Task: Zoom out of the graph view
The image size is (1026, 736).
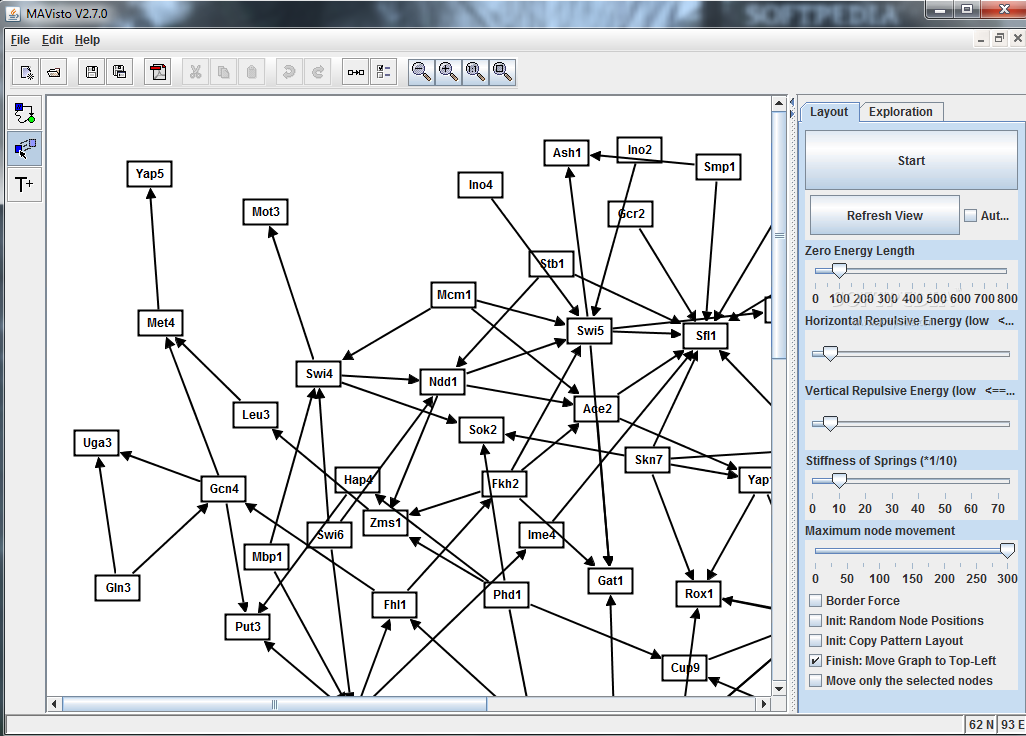Action: click(x=421, y=72)
